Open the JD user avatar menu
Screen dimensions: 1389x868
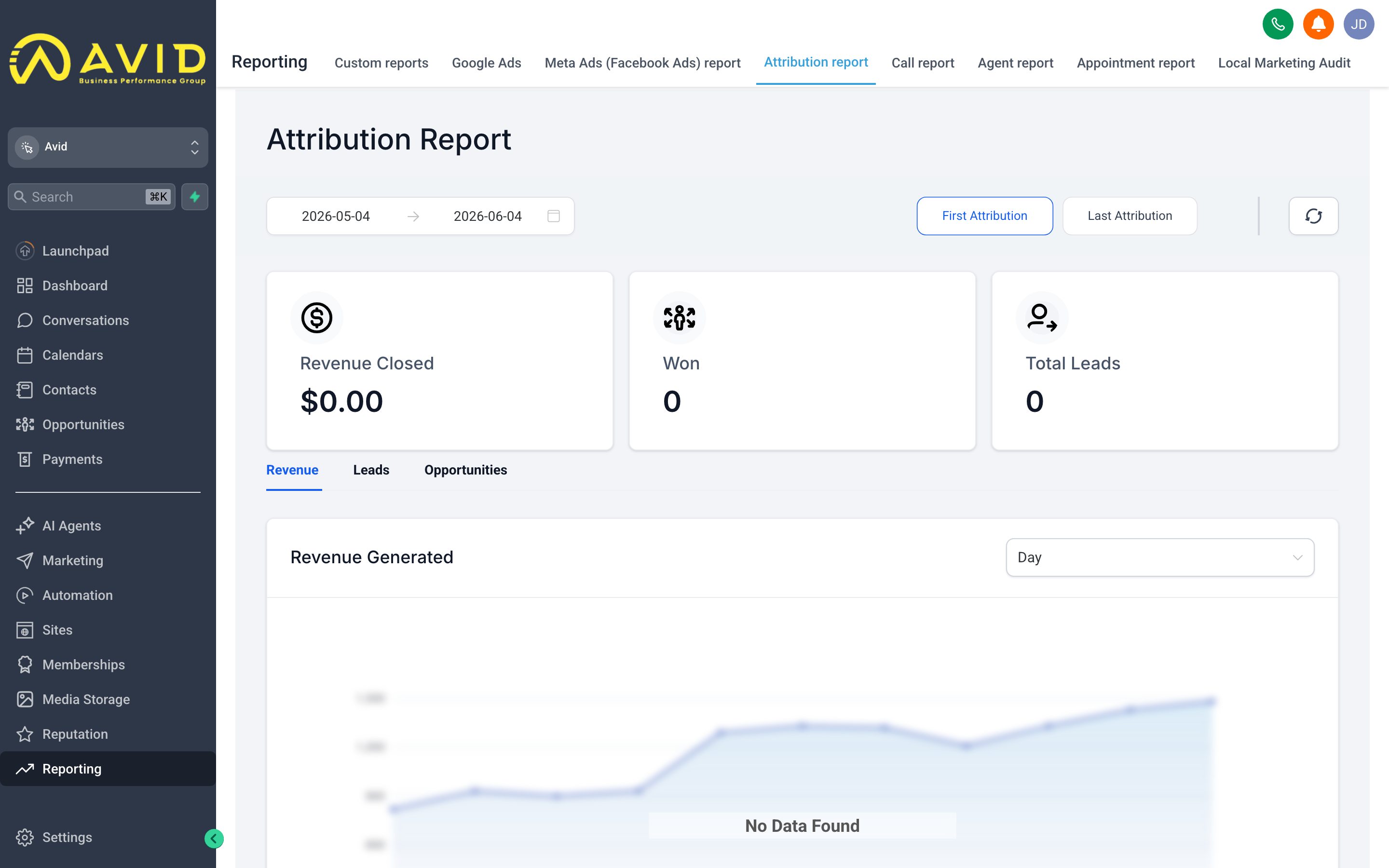coord(1358,24)
